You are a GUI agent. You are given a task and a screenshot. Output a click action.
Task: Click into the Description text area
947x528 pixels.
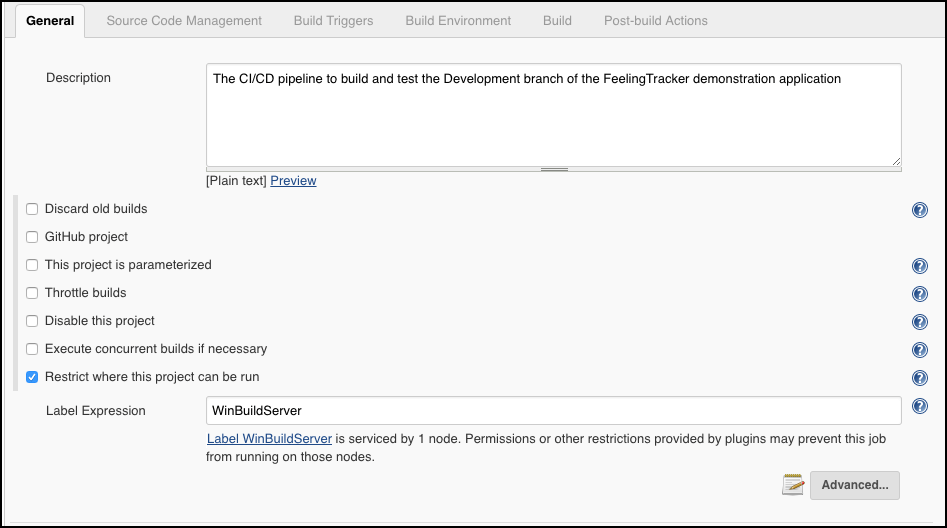click(554, 115)
